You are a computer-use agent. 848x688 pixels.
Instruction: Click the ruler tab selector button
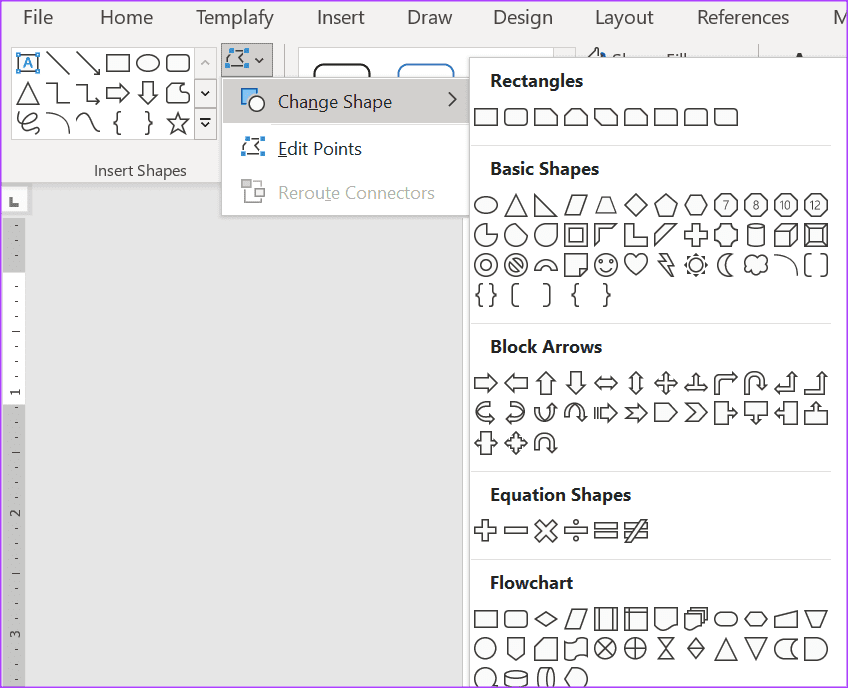point(14,202)
